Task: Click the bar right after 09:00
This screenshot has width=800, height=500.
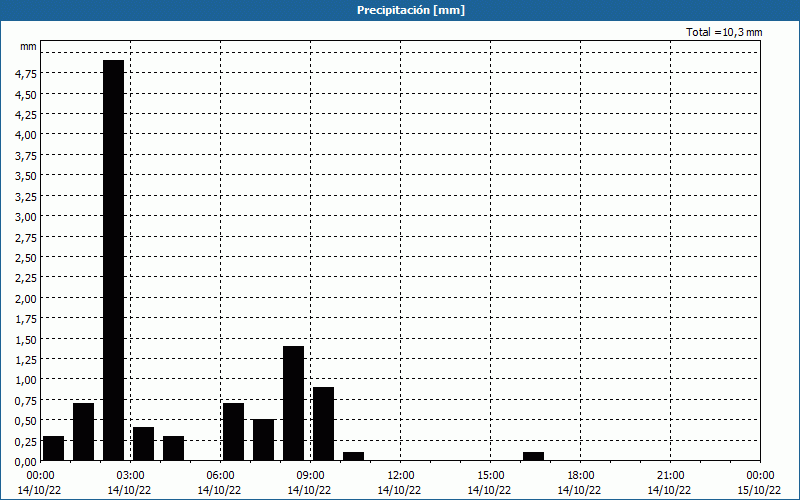Action: [x=323, y=424]
